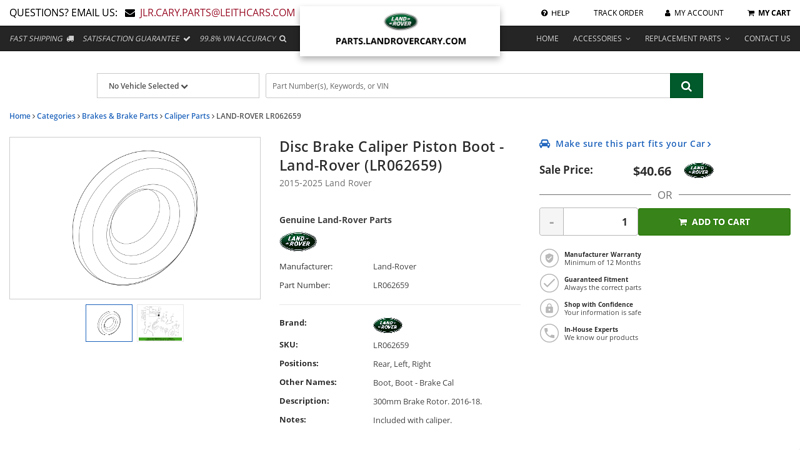Viewport: 800px width, 450px height.
Task: Click the envelope email icon
Action: click(130, 13)
